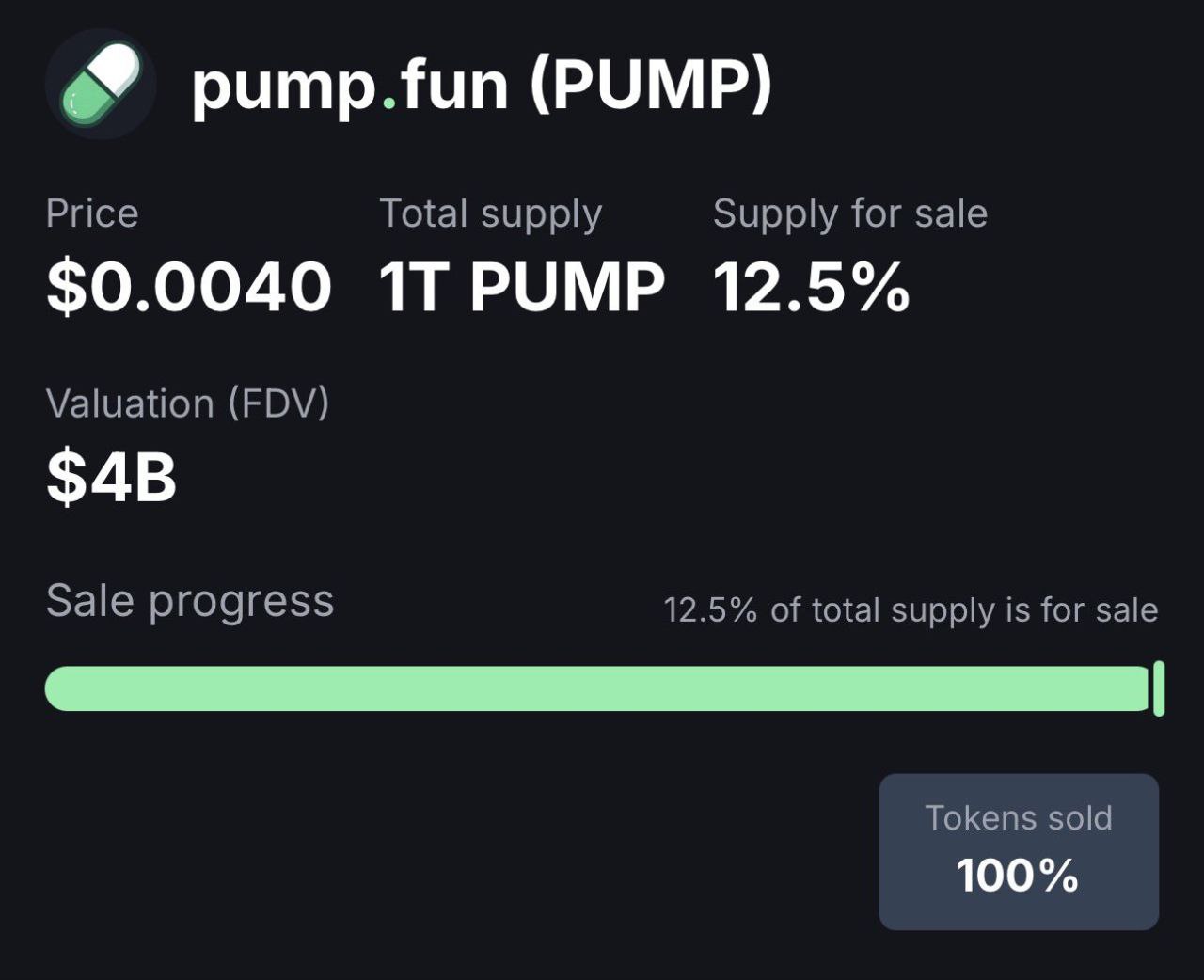Select the $4B valuation value

point(112,477)
